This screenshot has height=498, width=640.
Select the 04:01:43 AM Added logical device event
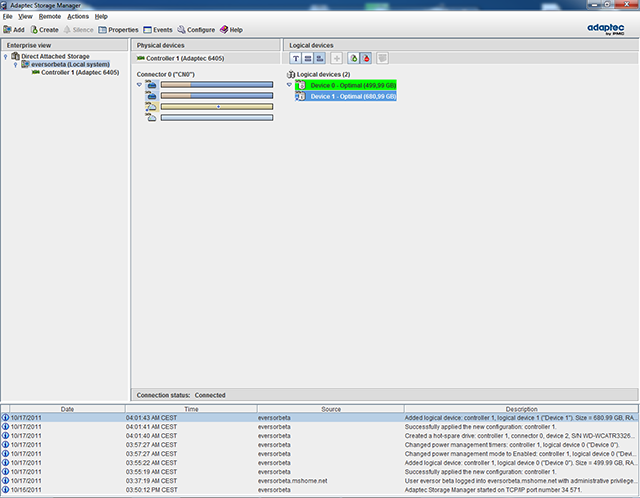320,418
